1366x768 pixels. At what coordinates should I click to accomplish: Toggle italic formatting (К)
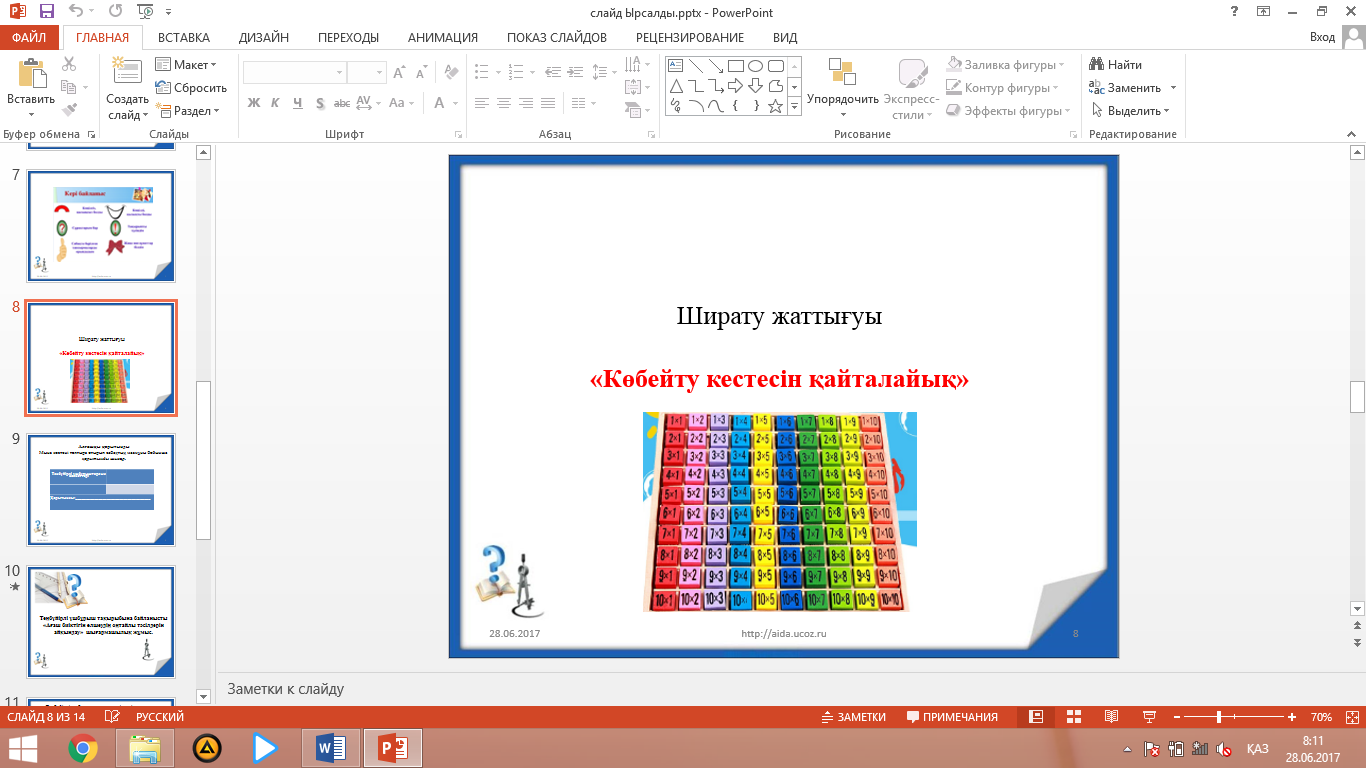pyautogui.click(x=275, y=103)
